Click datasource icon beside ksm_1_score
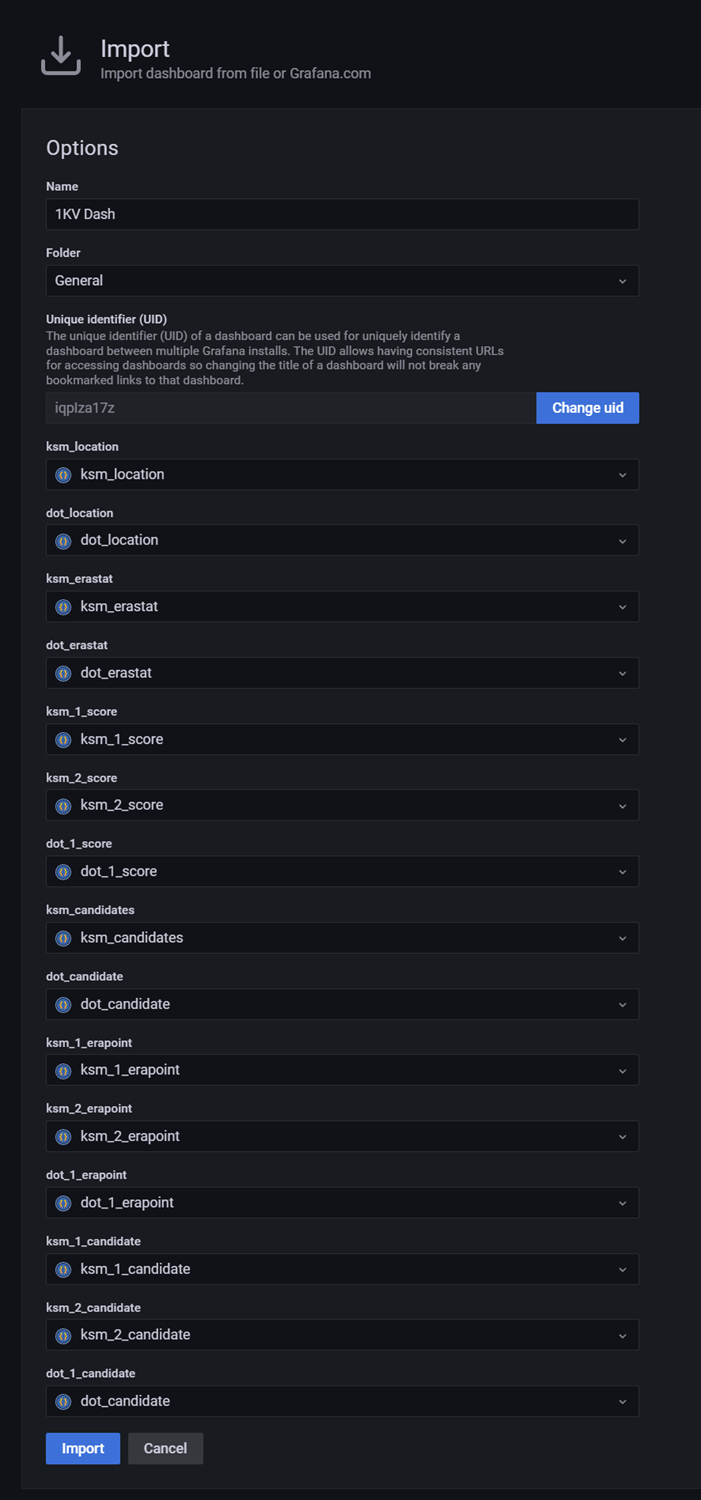This screenshot has height=1500, width=701. [63, 740]
